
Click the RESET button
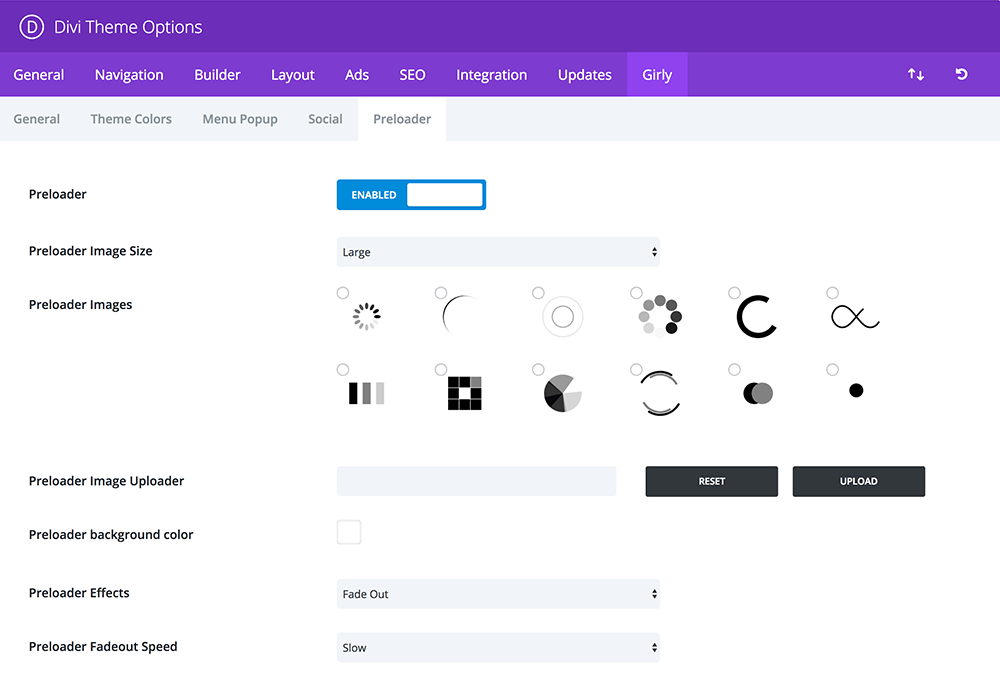(712, 482)
